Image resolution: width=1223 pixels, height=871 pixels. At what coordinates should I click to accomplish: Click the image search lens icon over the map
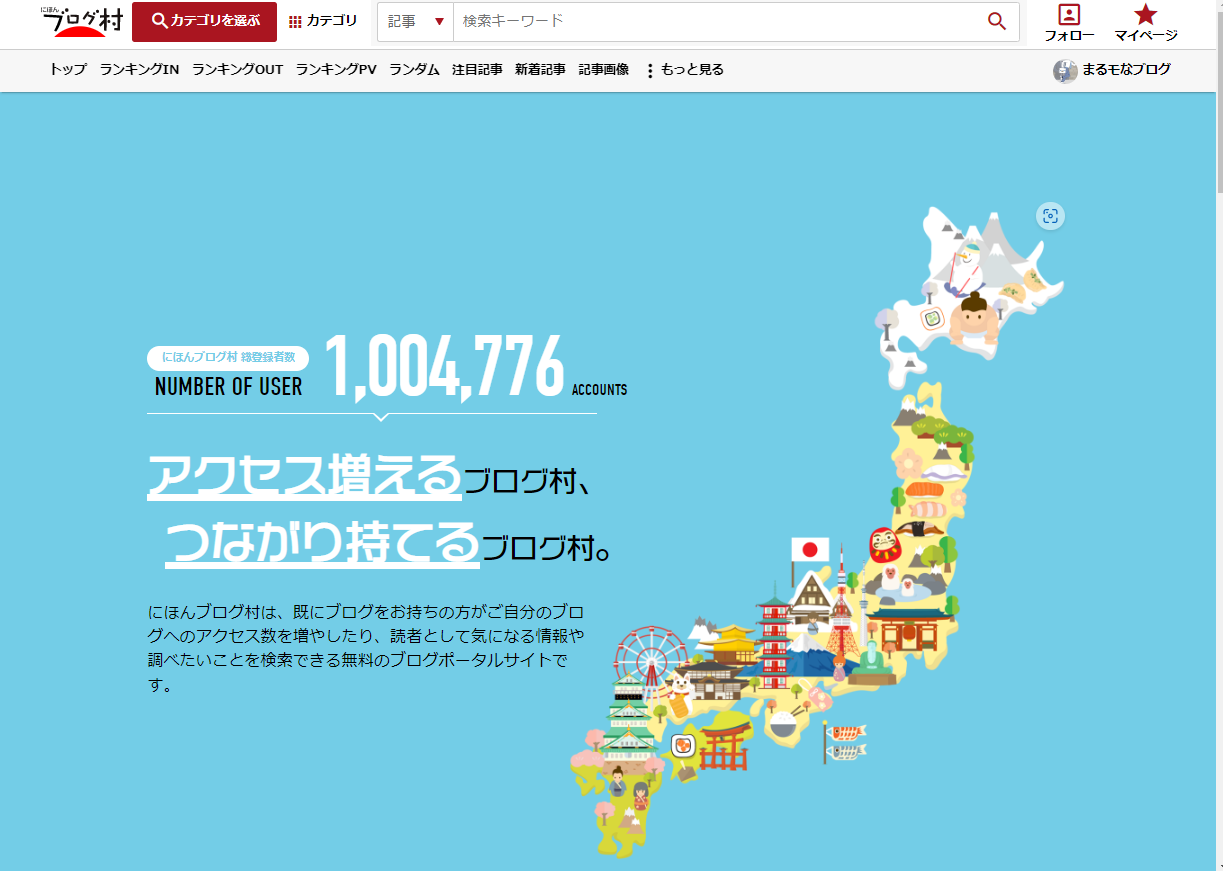click(x=1050, y=216)
